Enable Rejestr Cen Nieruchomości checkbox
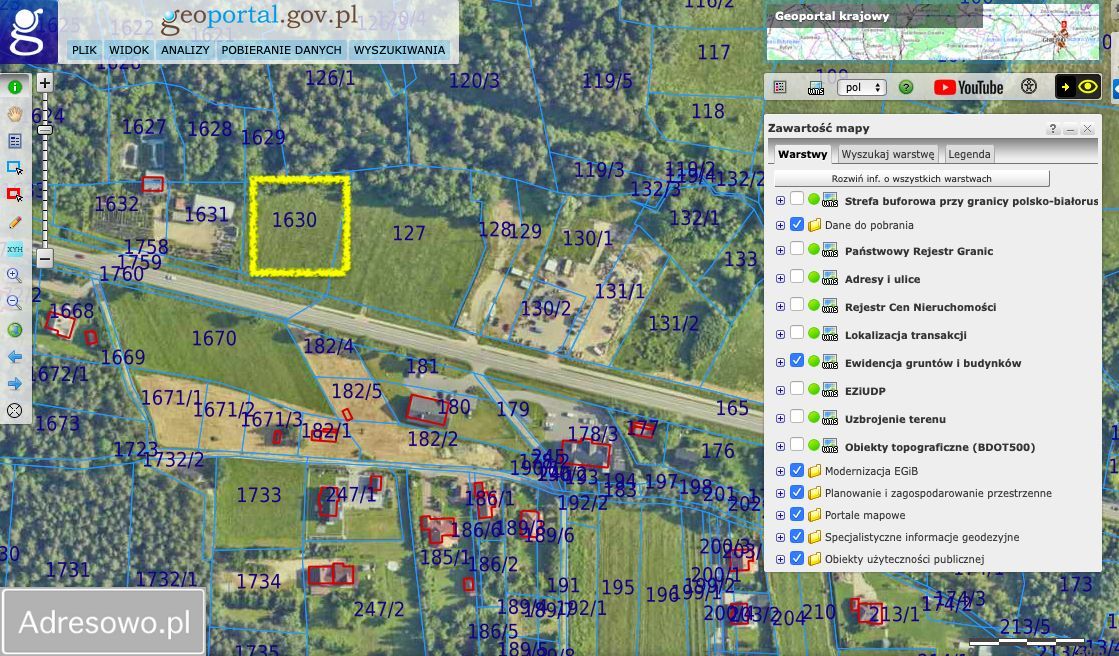1119x656 pixels. (x=797, y=305)
